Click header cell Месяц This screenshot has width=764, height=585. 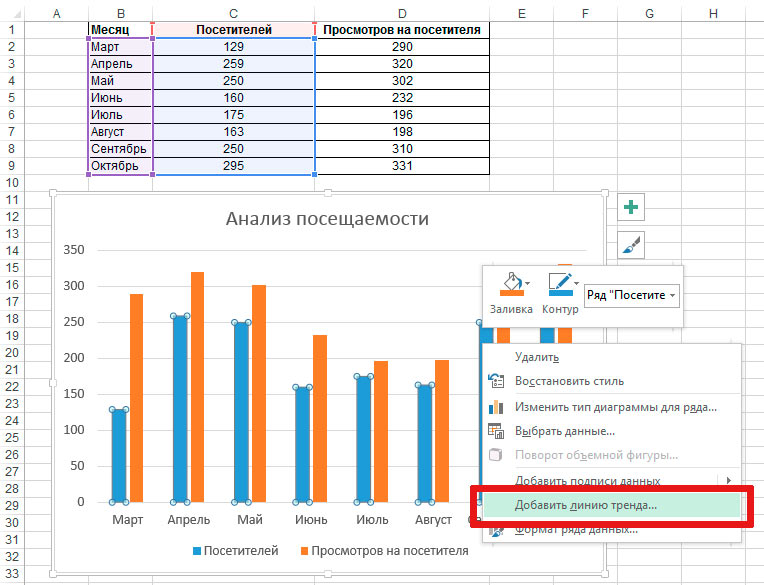[120, 30]
